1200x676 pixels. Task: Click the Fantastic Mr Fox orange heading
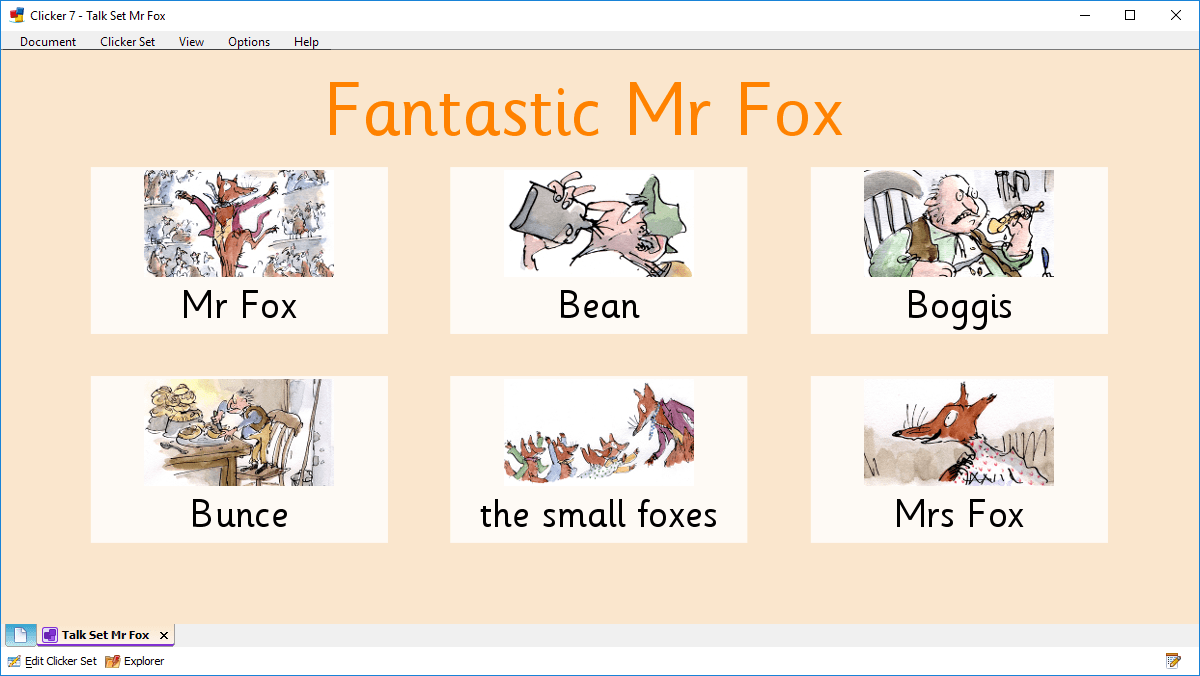(585, 110)
